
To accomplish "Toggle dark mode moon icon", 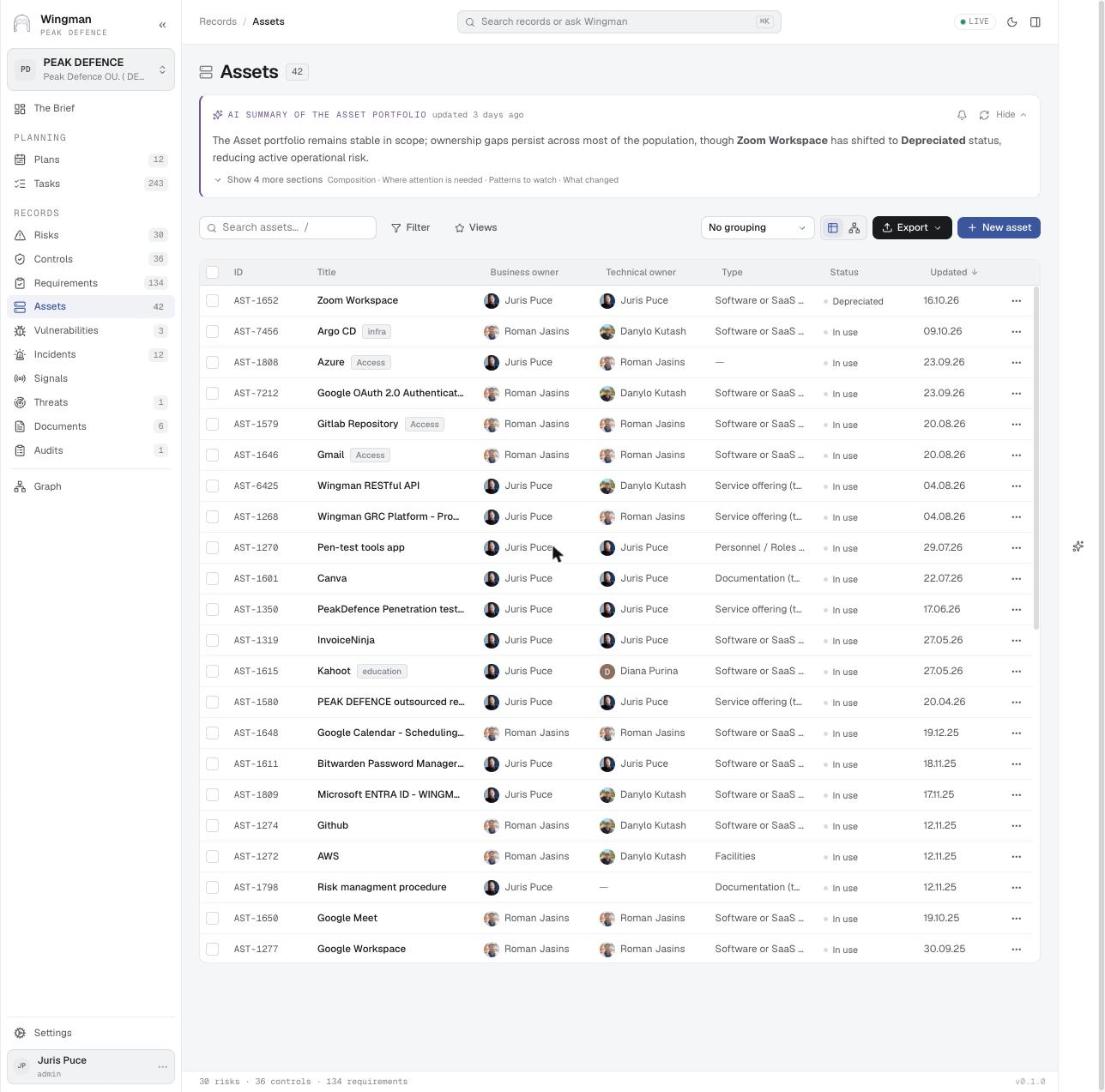I will pyautogui.click(x=1012, y=22).
